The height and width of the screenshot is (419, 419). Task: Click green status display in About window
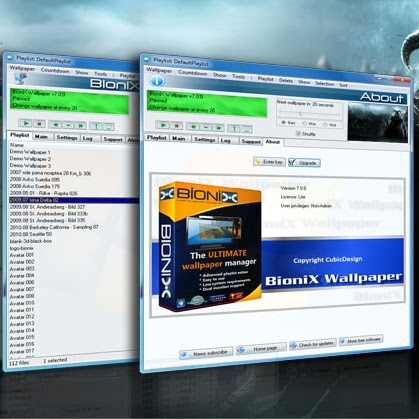pyautogui.click(x=207, y=103)
